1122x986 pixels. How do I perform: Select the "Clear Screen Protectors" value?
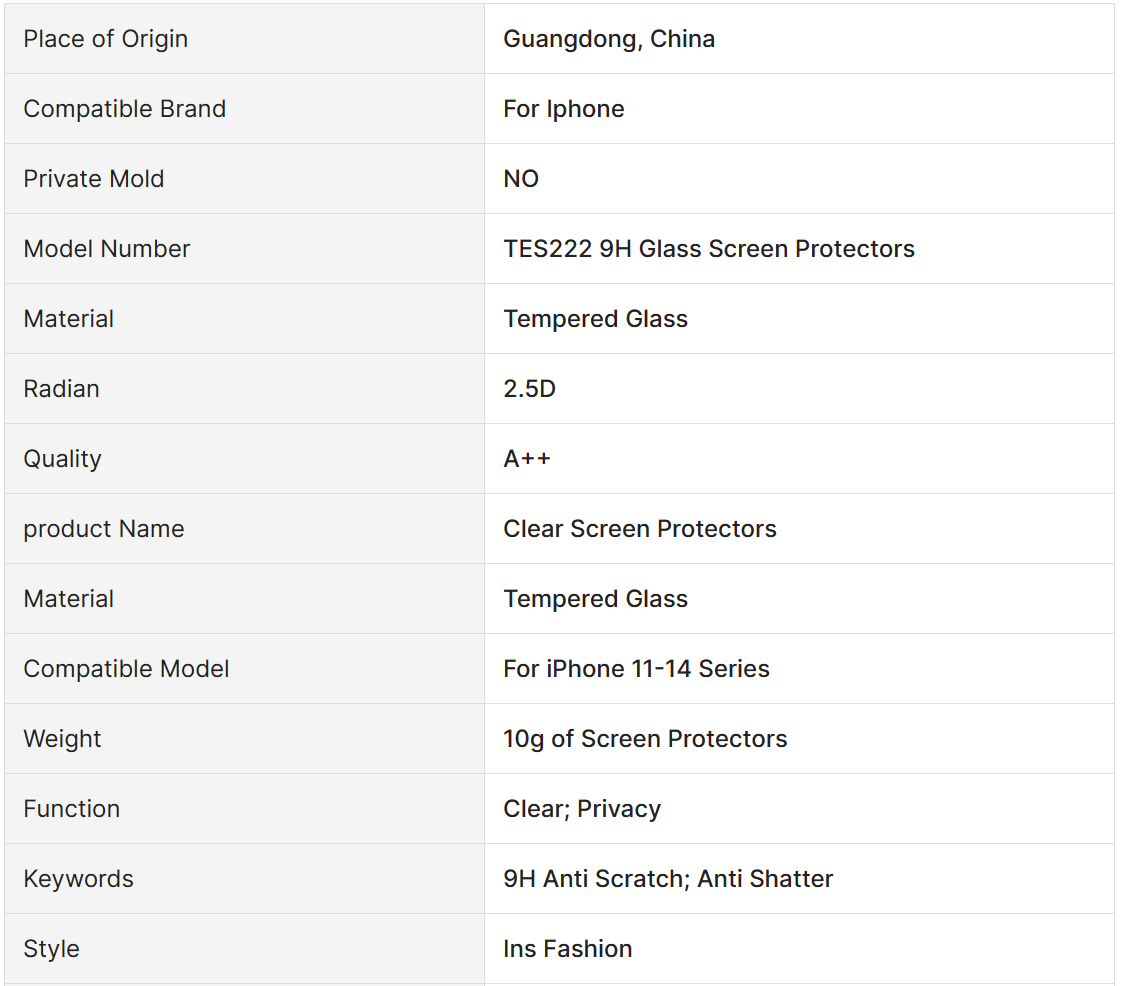click(x=640, y=529)
